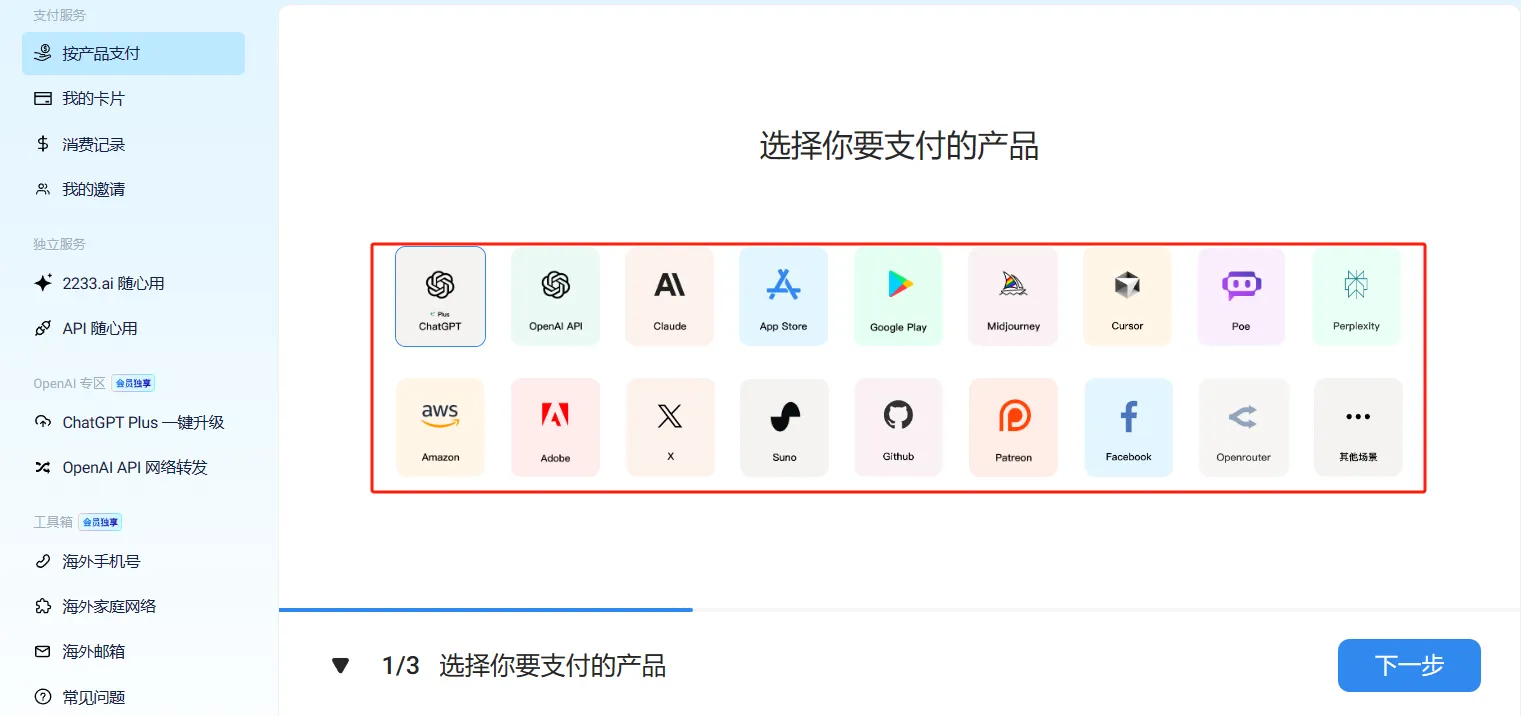
Task: Pick the Patreon product icon
Action: pyautogui.click(x=1013, y=416)
